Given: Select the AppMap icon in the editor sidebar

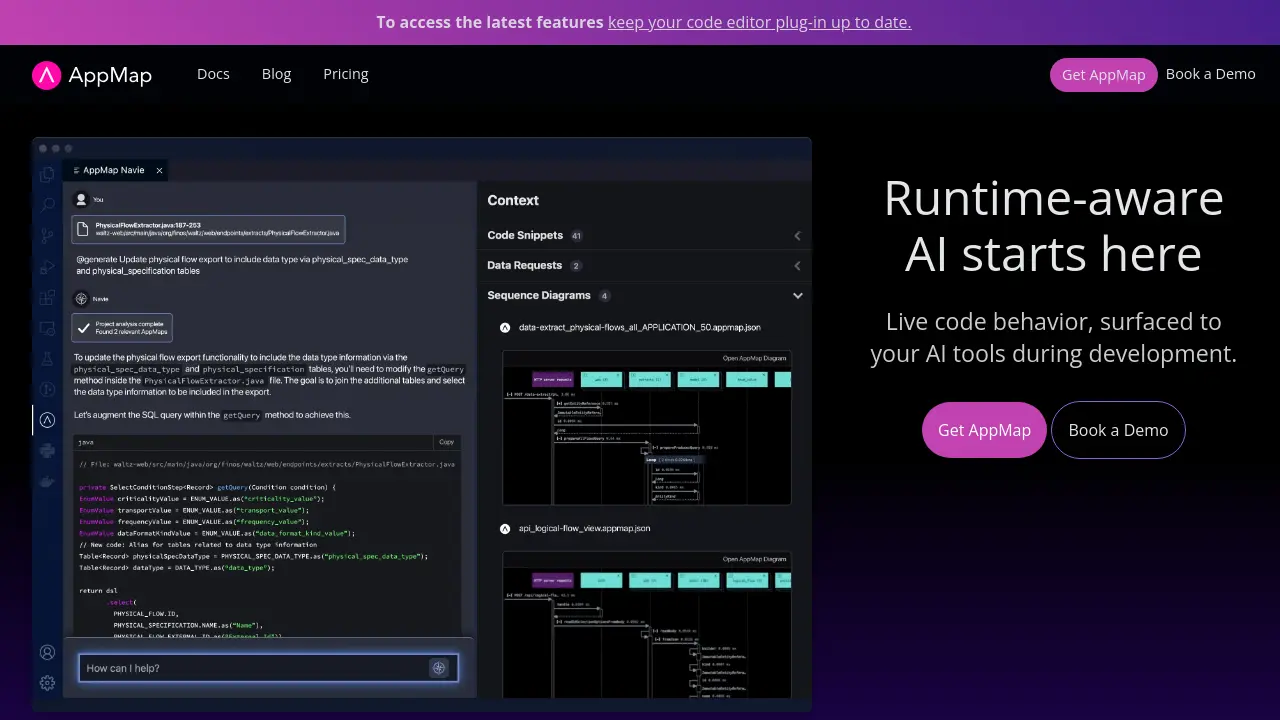Looking at the screenshot, I should 47,420.
